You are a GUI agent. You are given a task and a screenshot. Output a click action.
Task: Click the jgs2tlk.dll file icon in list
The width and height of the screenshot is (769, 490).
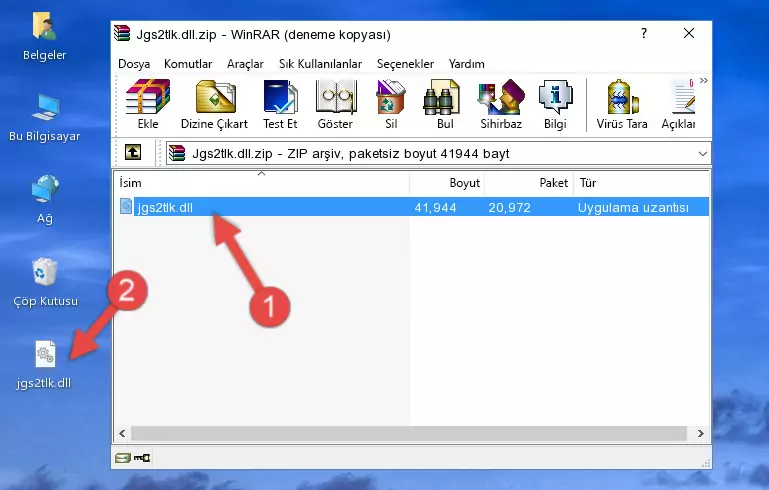pos(126,206)
